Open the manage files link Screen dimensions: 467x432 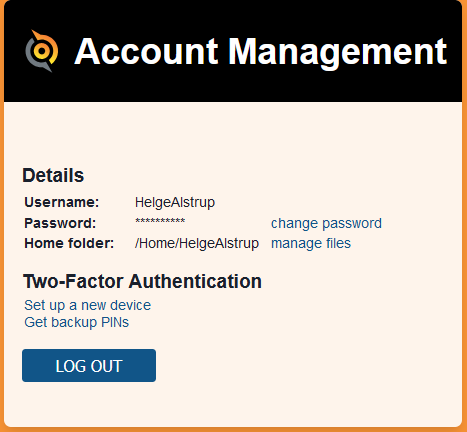tap(311, 243)
